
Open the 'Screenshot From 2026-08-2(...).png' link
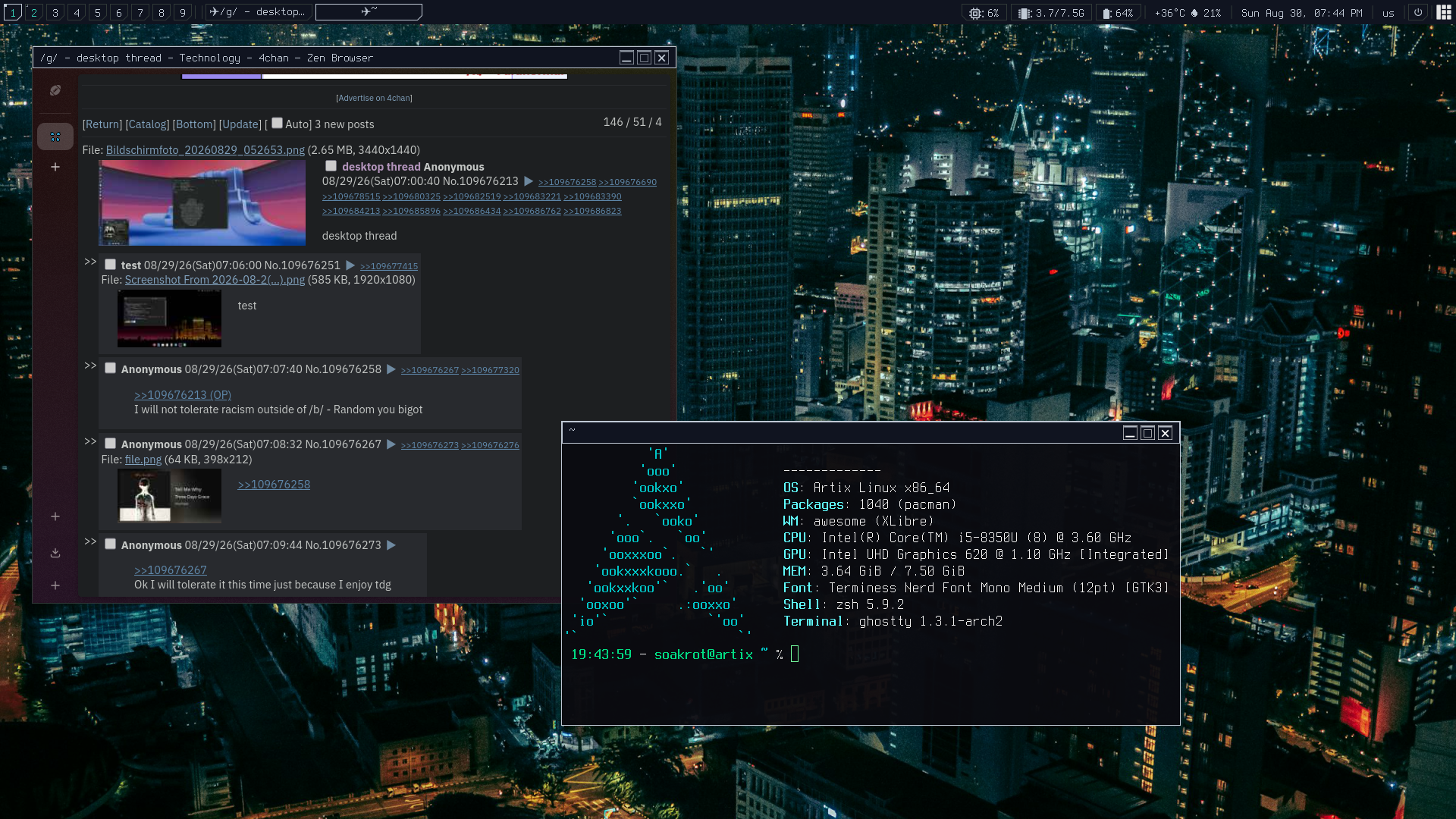215,280
